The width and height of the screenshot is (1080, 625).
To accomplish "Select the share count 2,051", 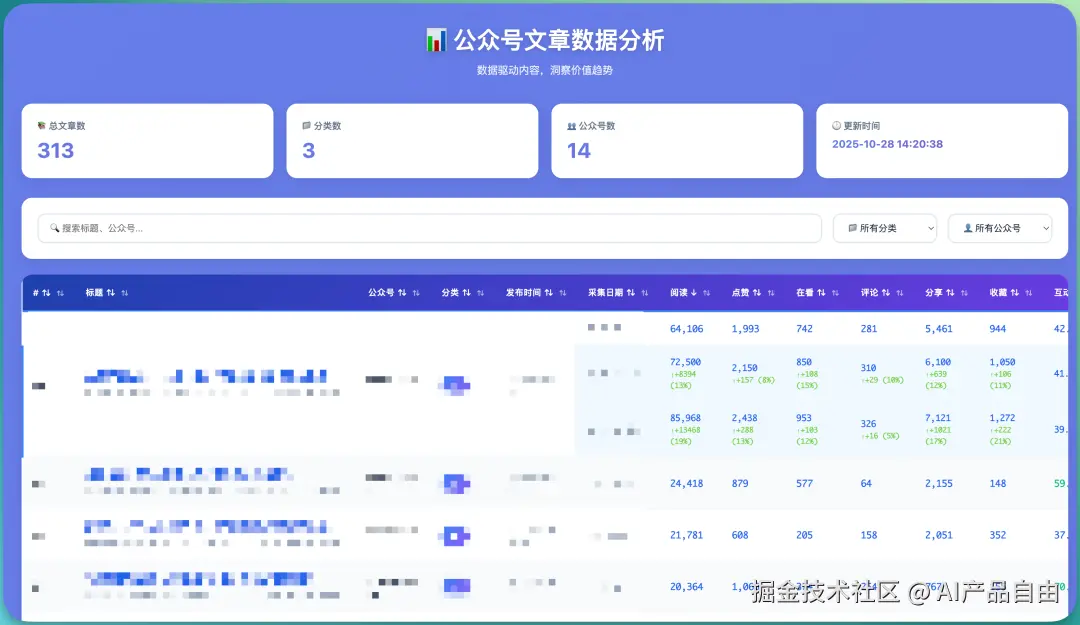I will (x=939, y=535).
